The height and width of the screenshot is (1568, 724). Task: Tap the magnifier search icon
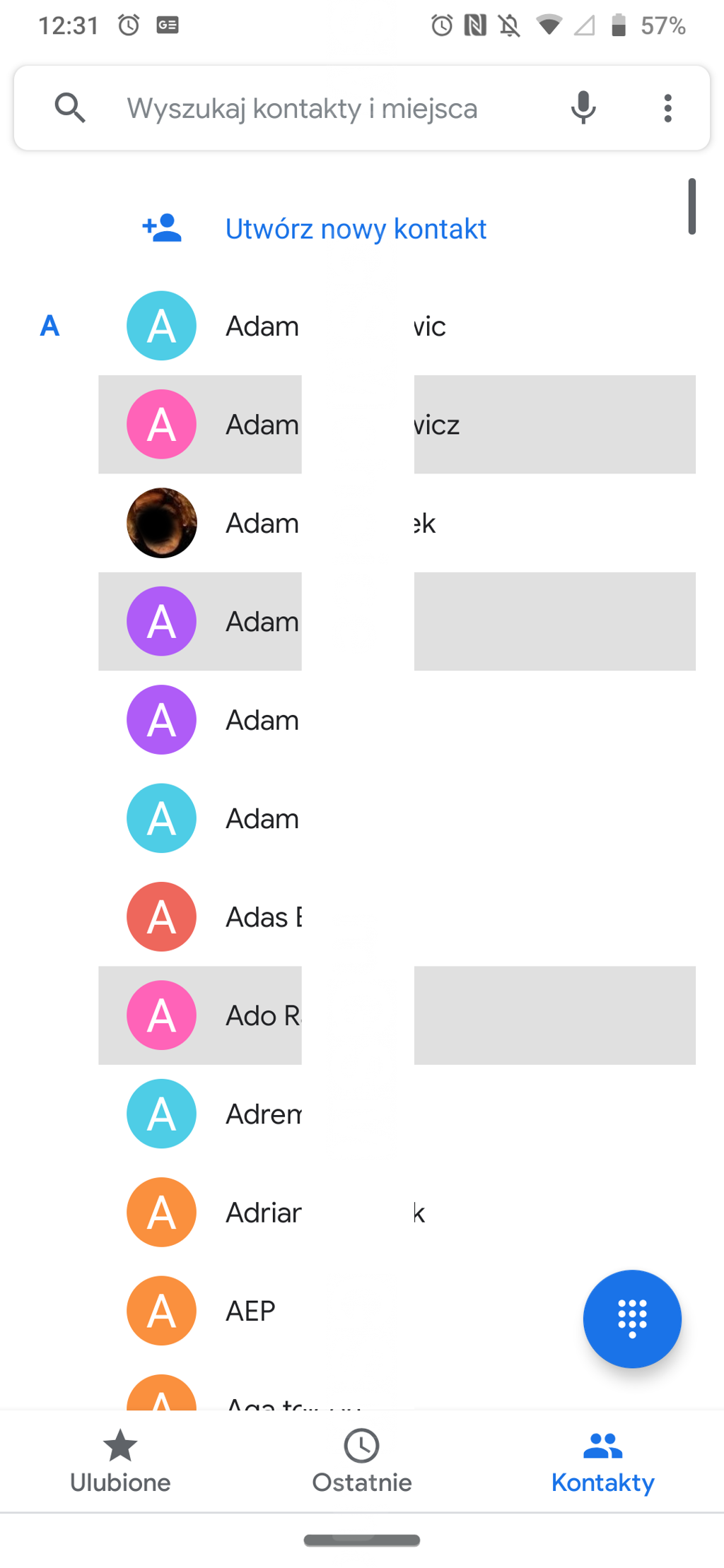point(70,108)
